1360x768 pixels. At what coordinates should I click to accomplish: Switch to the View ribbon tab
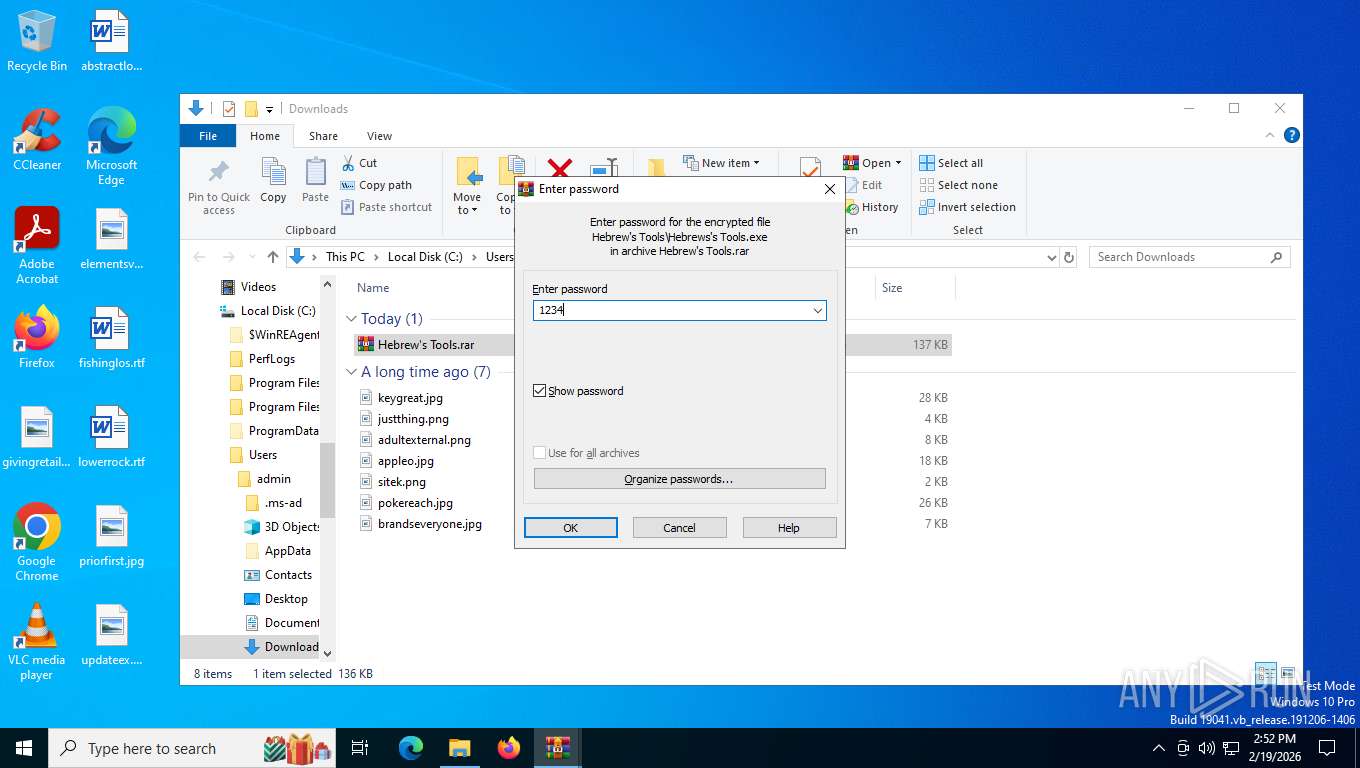pos(379,136)
